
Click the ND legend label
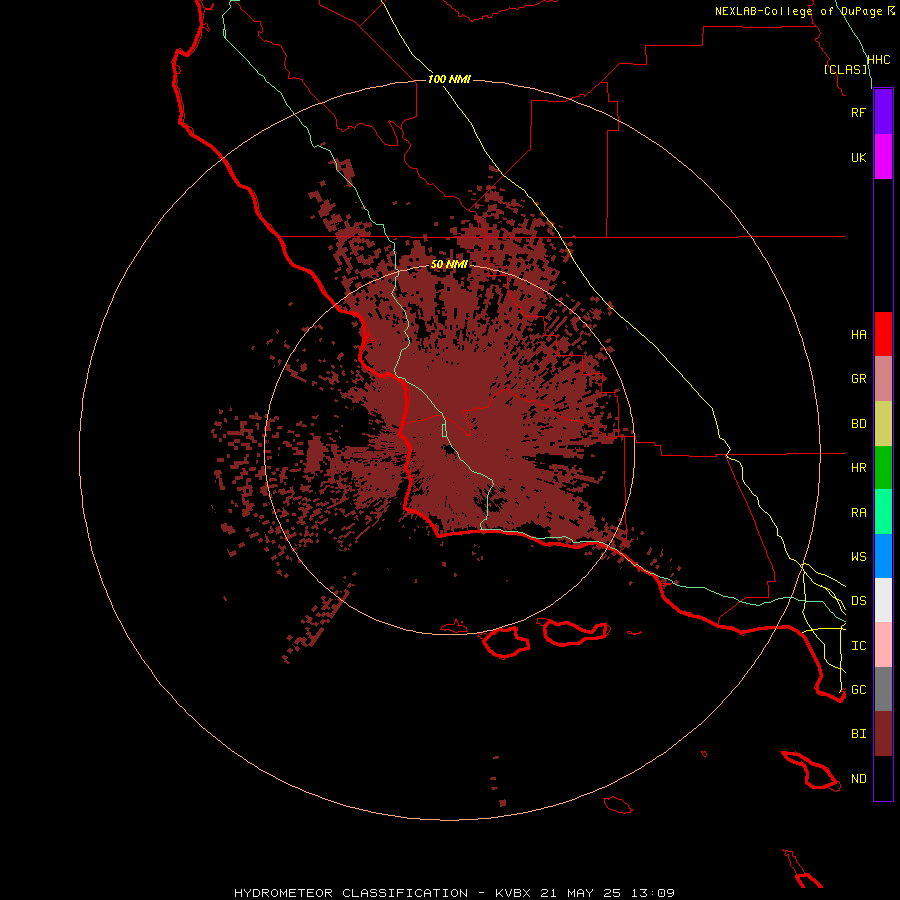pyautogui.click(x=859, y=779)
